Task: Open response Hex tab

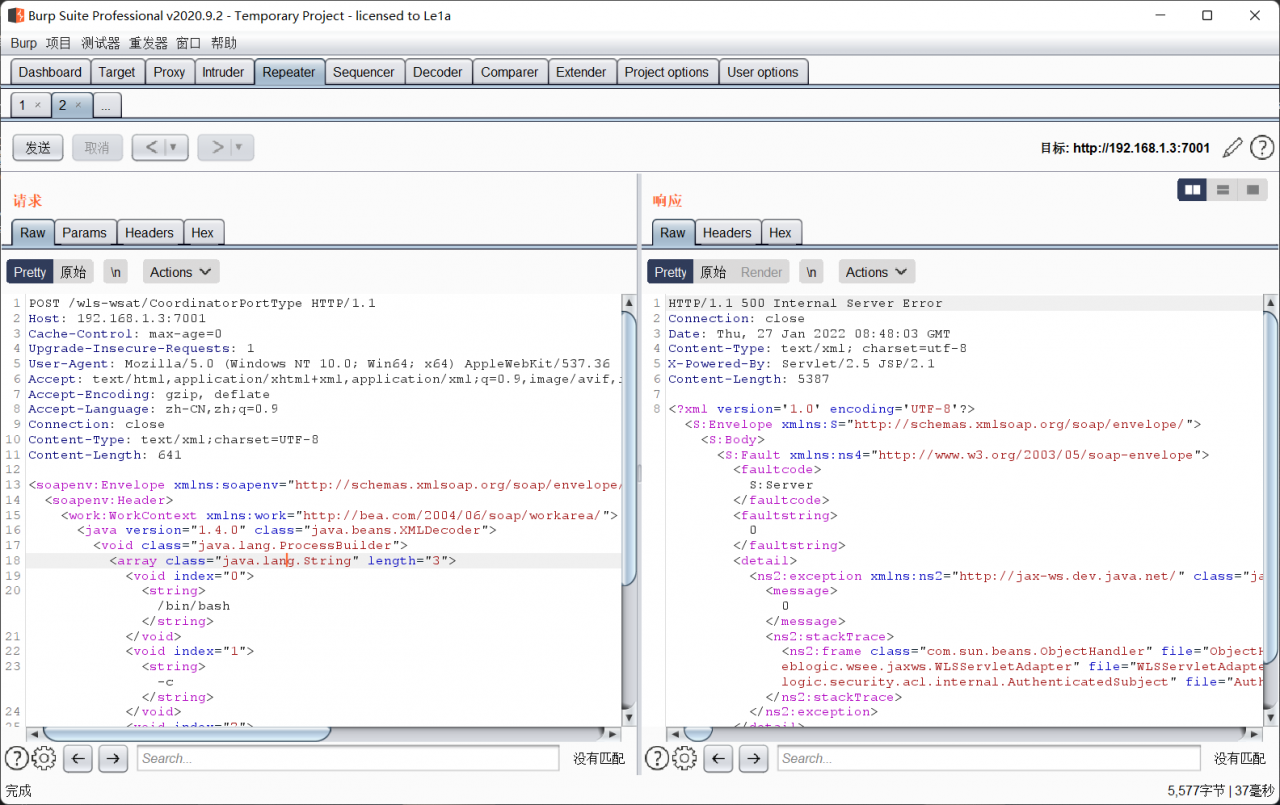Action: click(781, 232)
